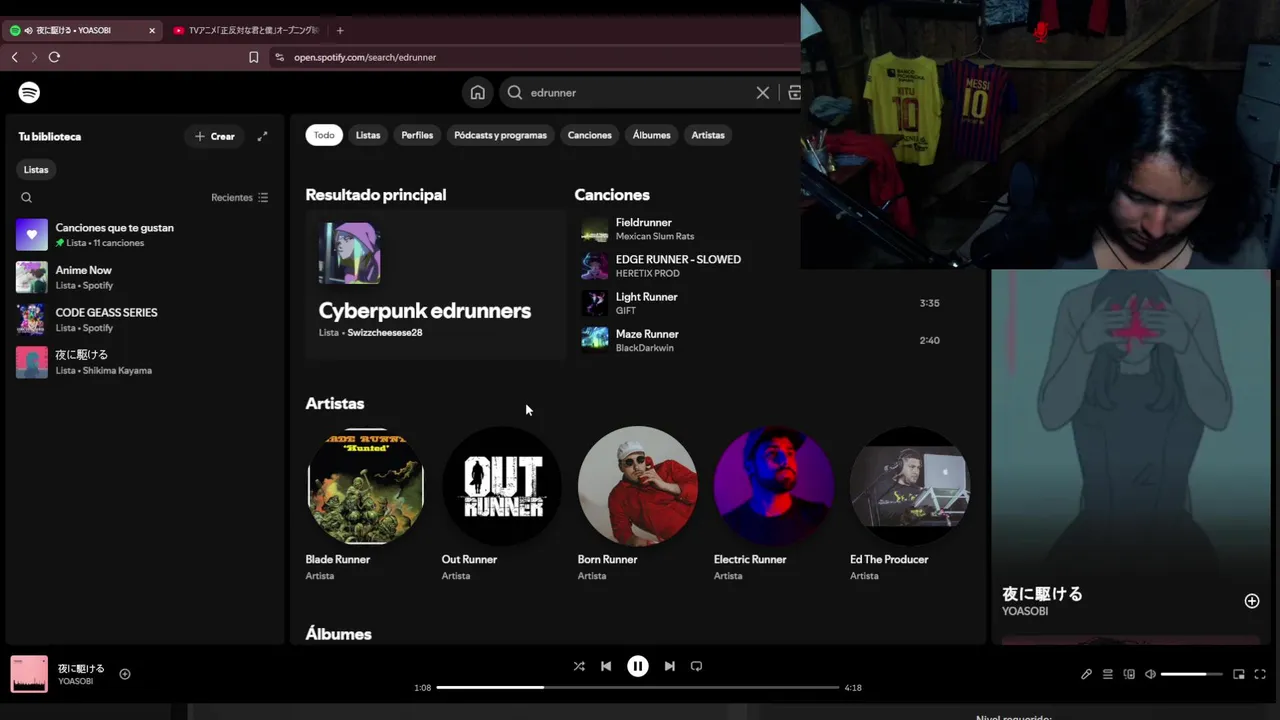Open YOASOBI artist in side panel

(x=1025, y=611)
